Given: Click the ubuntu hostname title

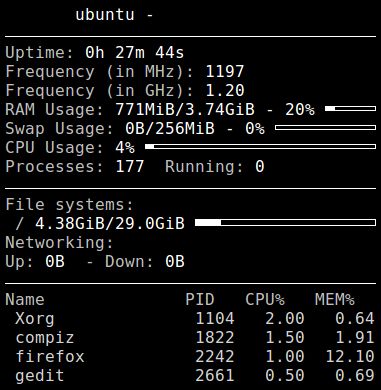Looking at the screenshot, I should (x=105, y=15).
